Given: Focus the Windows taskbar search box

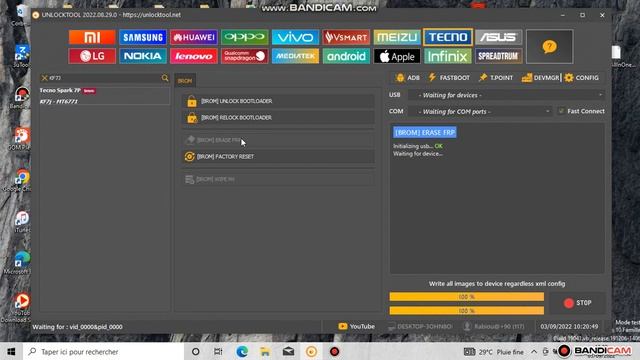Looking at the screenshot, I should 102,351.
